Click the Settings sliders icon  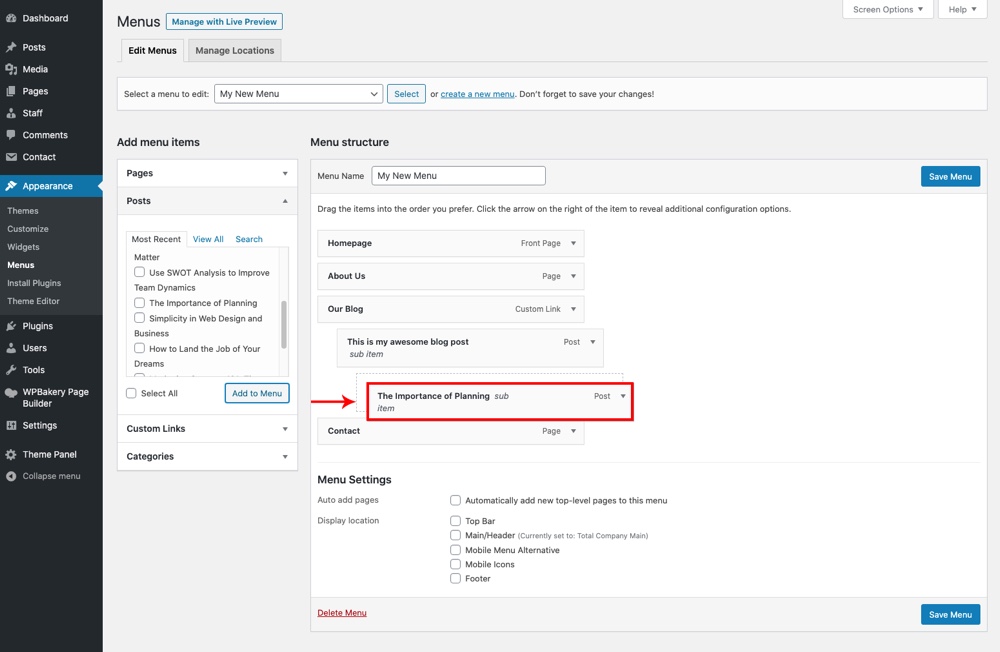11,426
